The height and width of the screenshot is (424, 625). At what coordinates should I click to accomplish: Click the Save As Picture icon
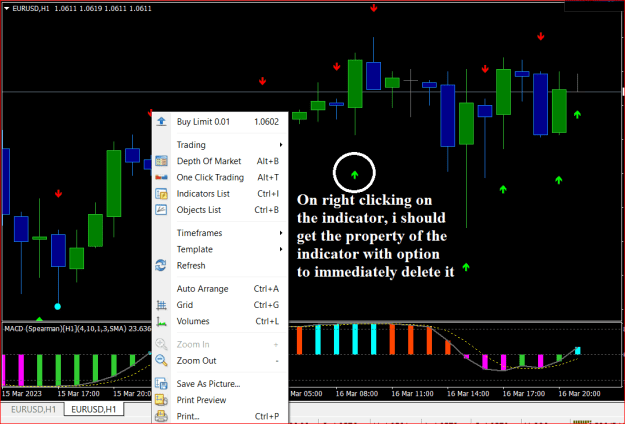tap(161, 384)
